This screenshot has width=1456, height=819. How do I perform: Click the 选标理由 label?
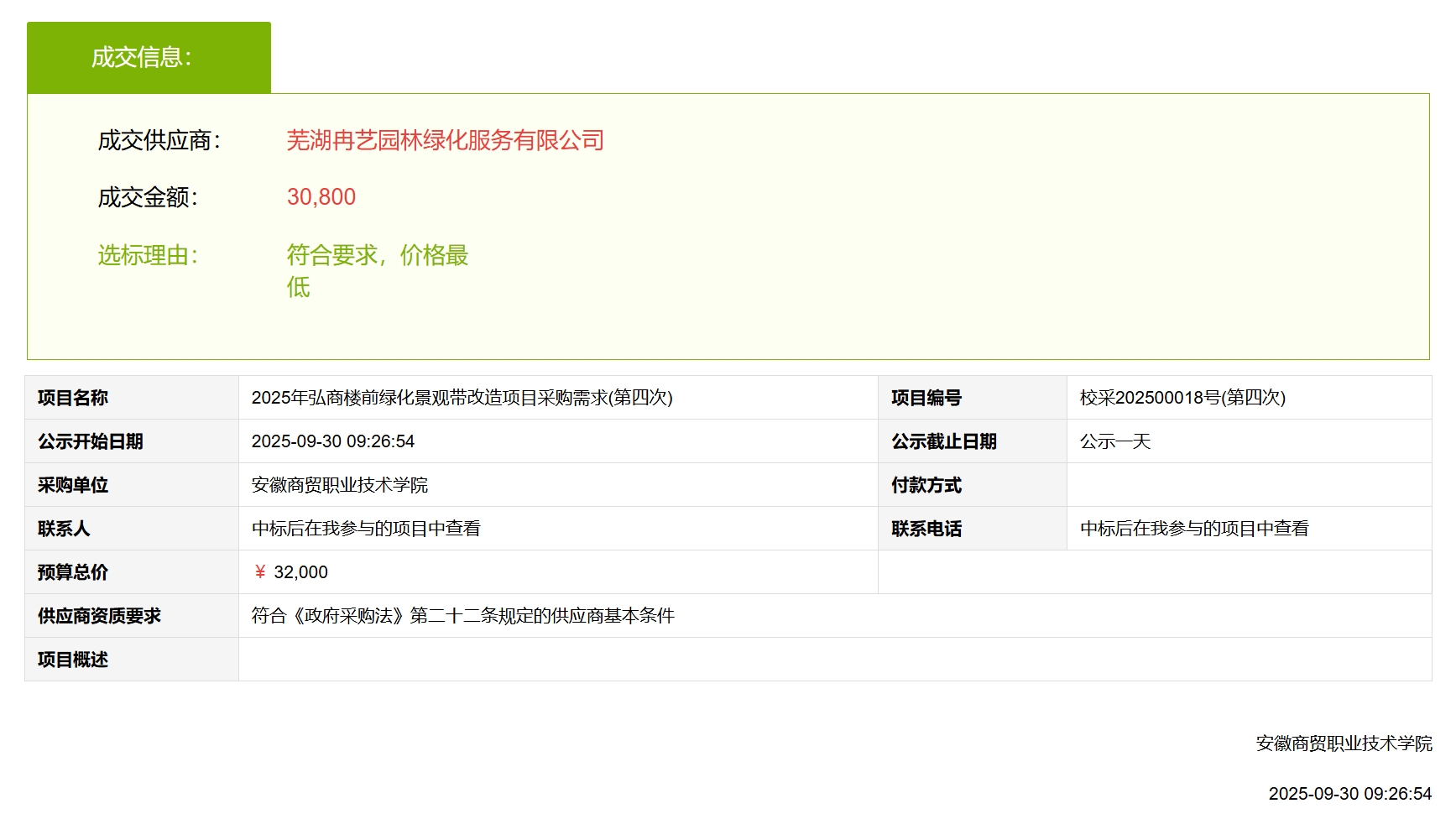point(148,255)
